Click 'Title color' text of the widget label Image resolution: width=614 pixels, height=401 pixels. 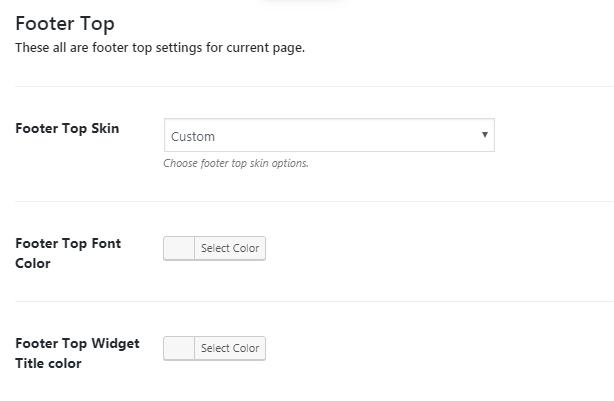point(48,363)
